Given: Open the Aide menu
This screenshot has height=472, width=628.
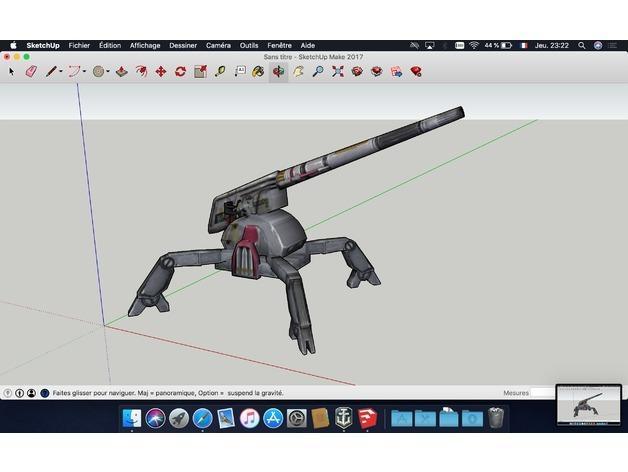Looking at the screenshot, I should pyautogui.click(x=308, y=45).
